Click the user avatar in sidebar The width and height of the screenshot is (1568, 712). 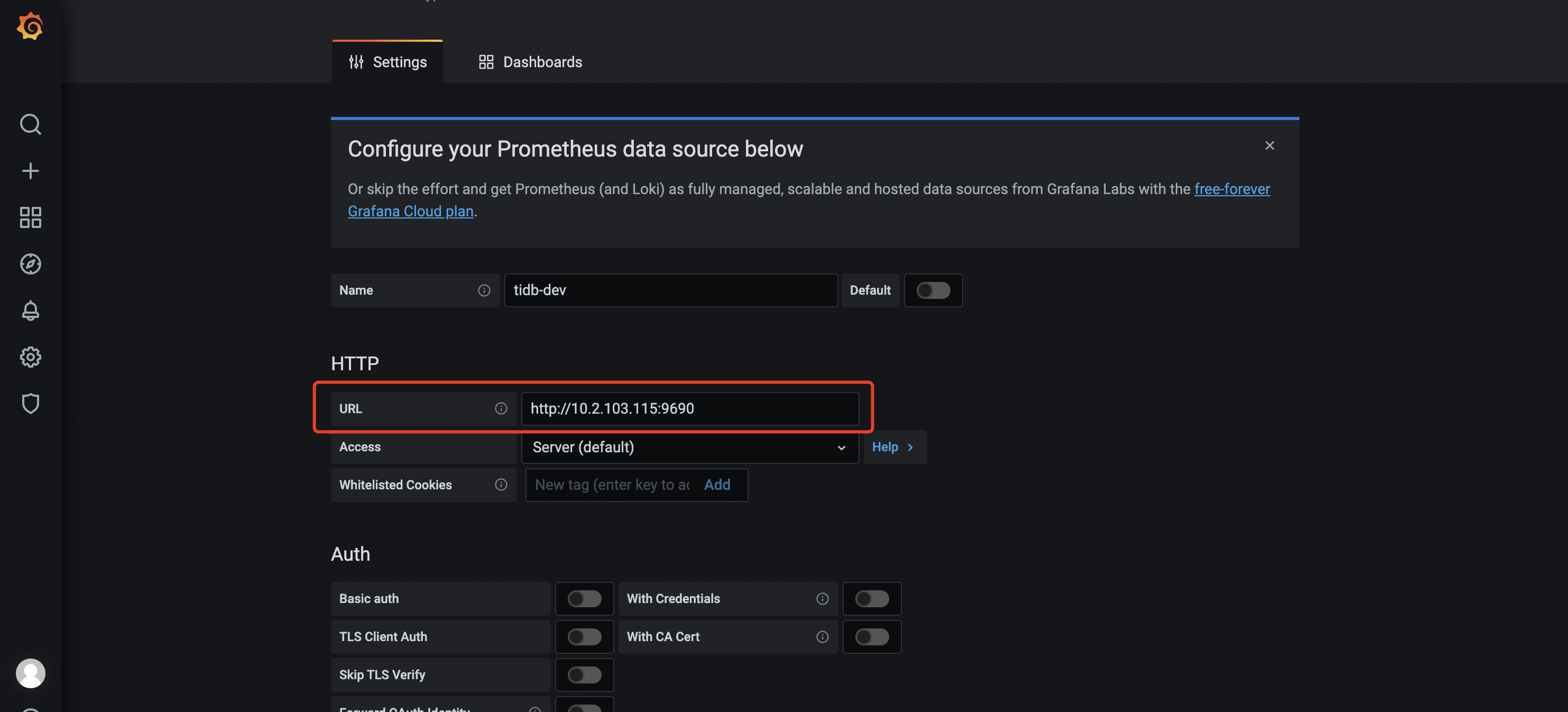click(31, 673)
